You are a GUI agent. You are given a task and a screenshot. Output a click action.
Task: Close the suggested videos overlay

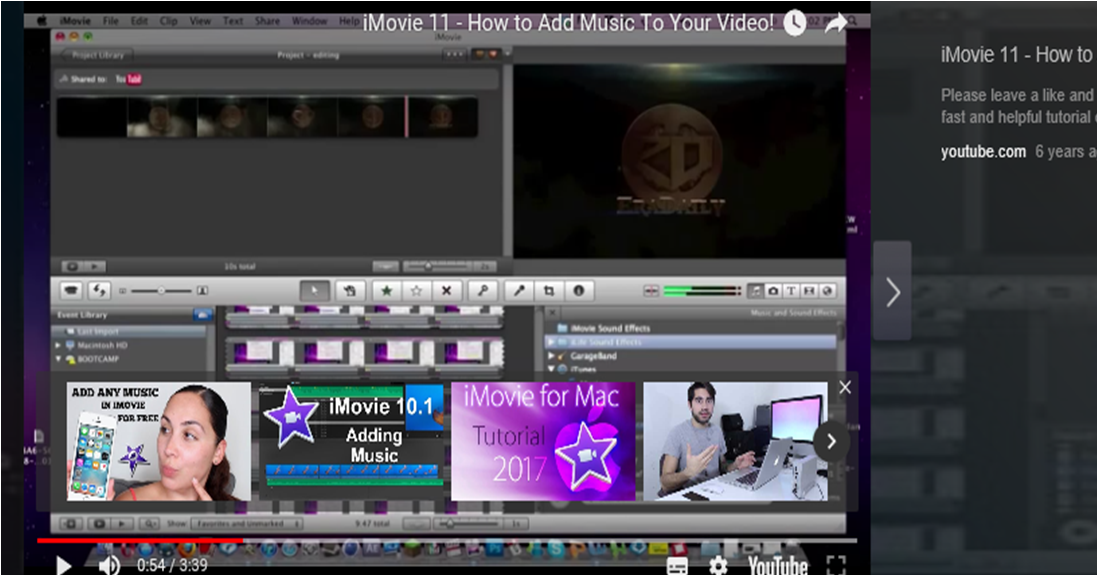(x=845, y=387)
